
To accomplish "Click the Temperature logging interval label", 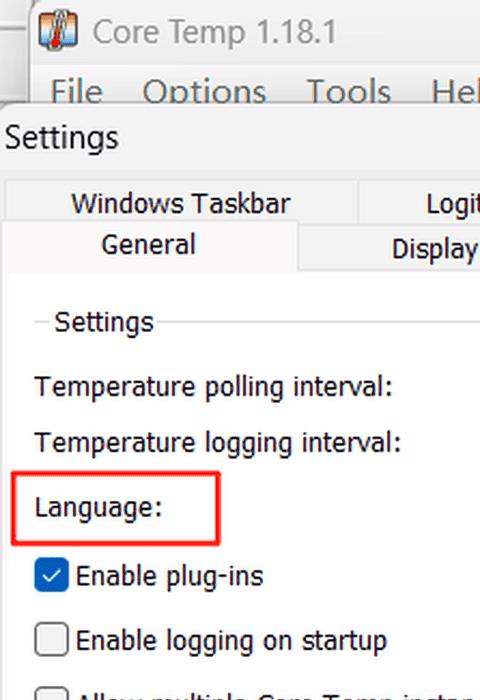I will point(218,443).
